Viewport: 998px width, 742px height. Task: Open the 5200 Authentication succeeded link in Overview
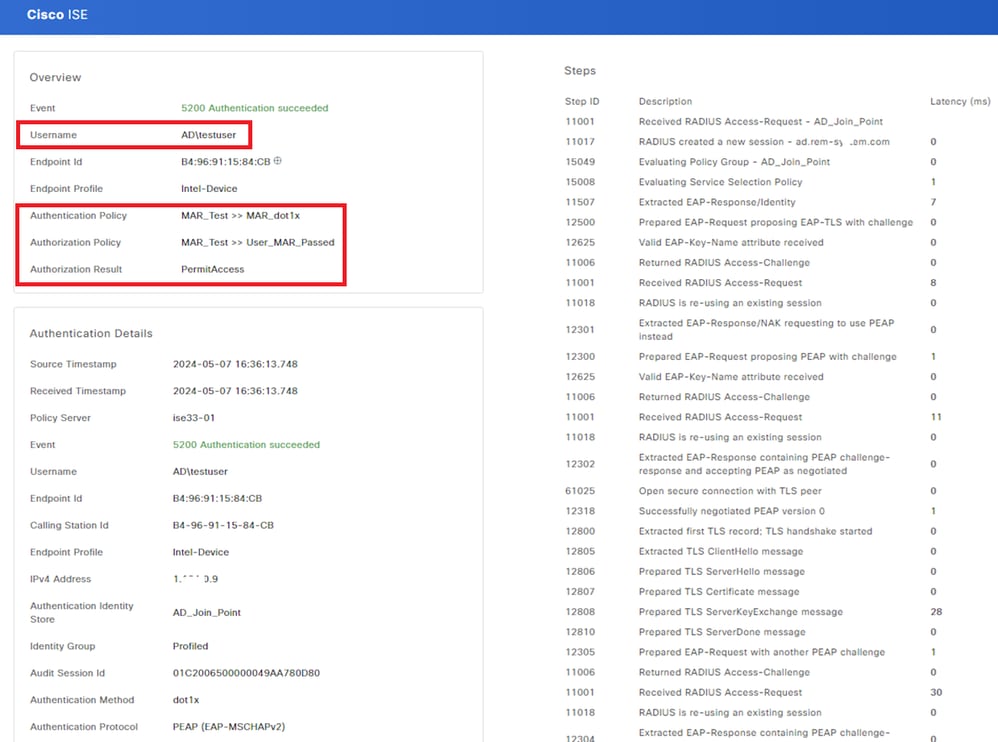tap(255, 108)
